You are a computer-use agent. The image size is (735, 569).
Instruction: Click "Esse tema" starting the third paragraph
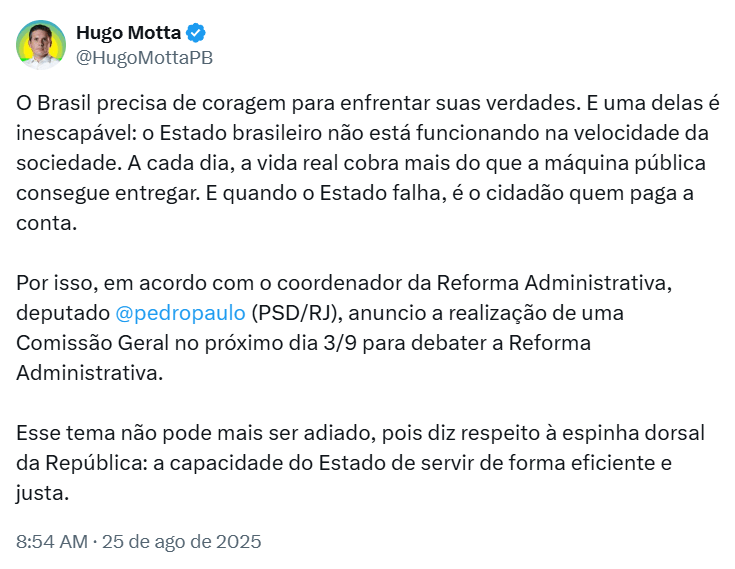66,433
